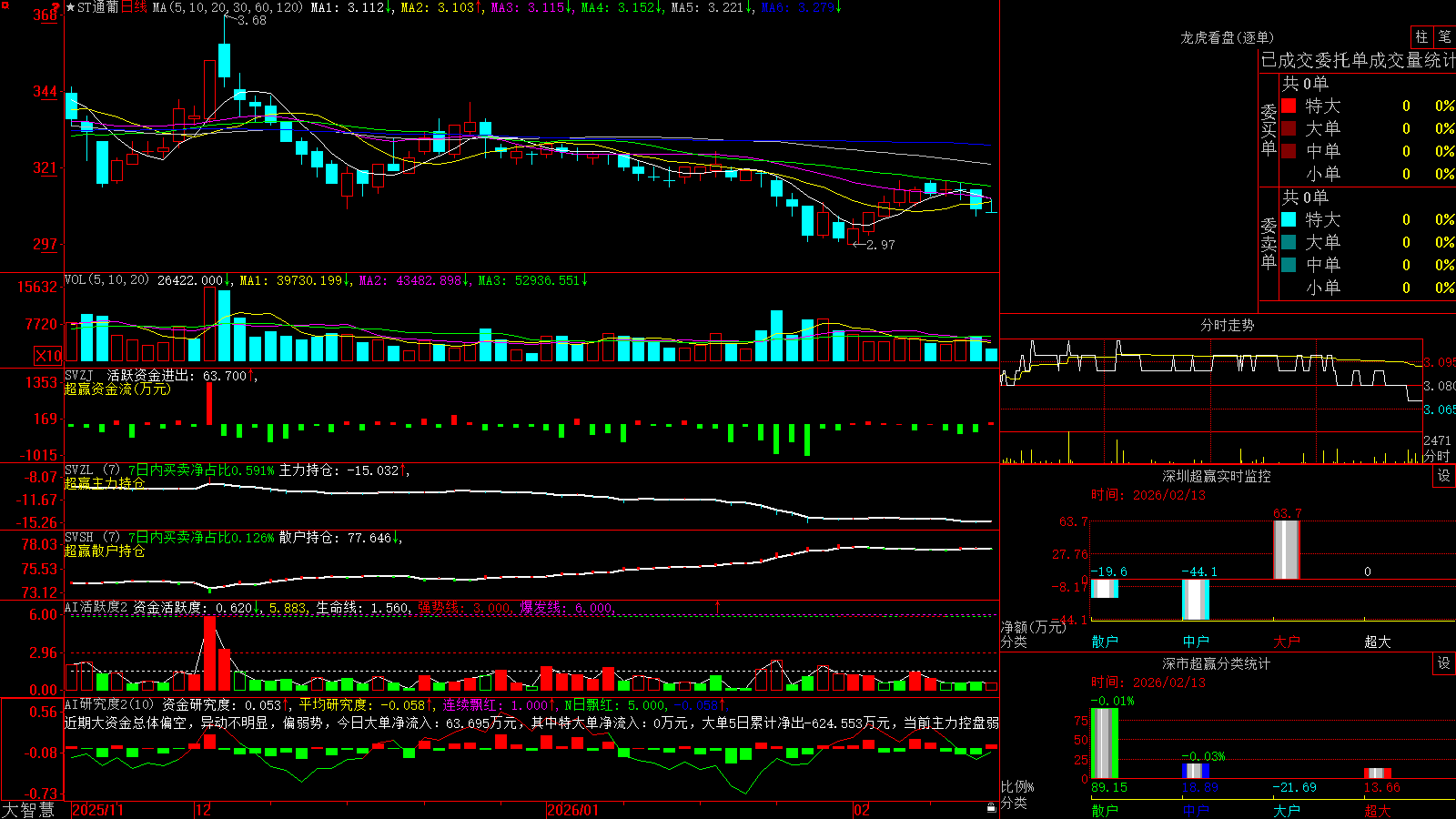
Task: Click the 大智慧 logo label
Action: tap(28, 810)
